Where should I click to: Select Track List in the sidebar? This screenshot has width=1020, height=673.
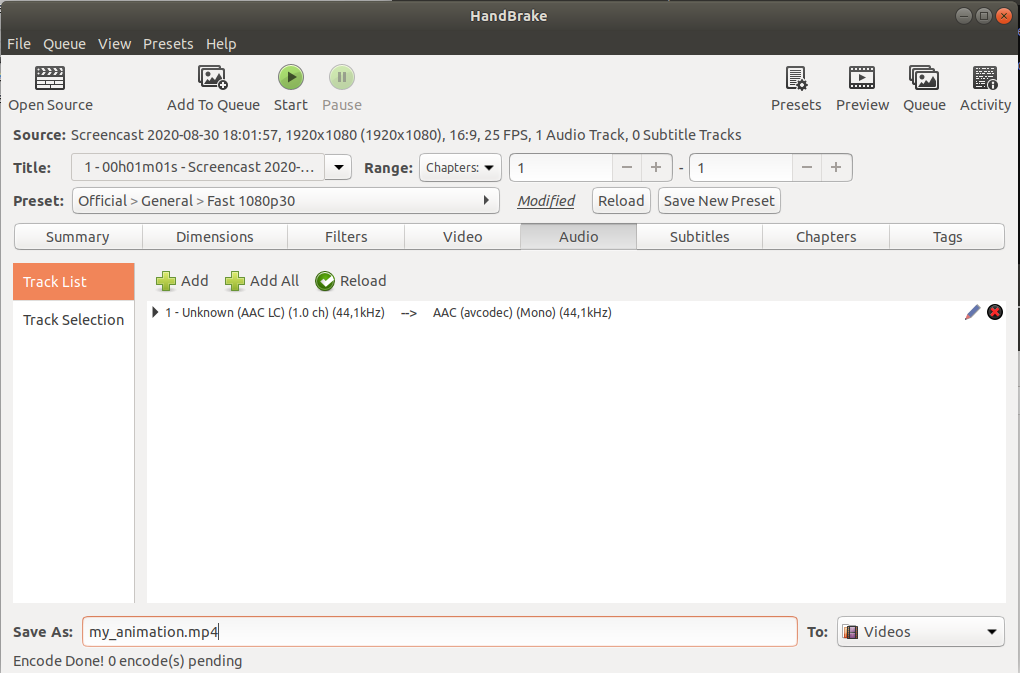click(74, 282)
